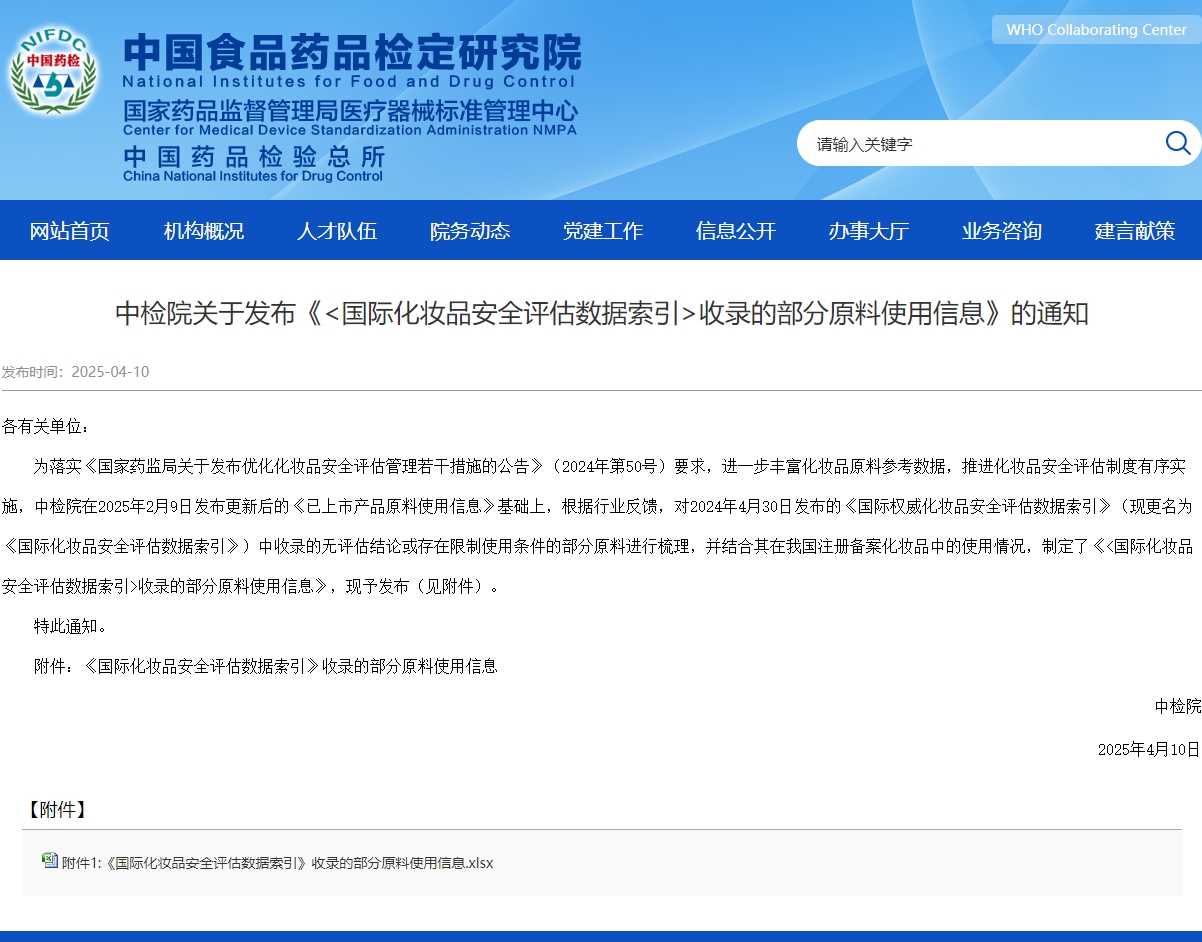1202x942 pixels.
Task: Click the magnifier search icon
Action: pyautogui.click(x=1177, y=143)
